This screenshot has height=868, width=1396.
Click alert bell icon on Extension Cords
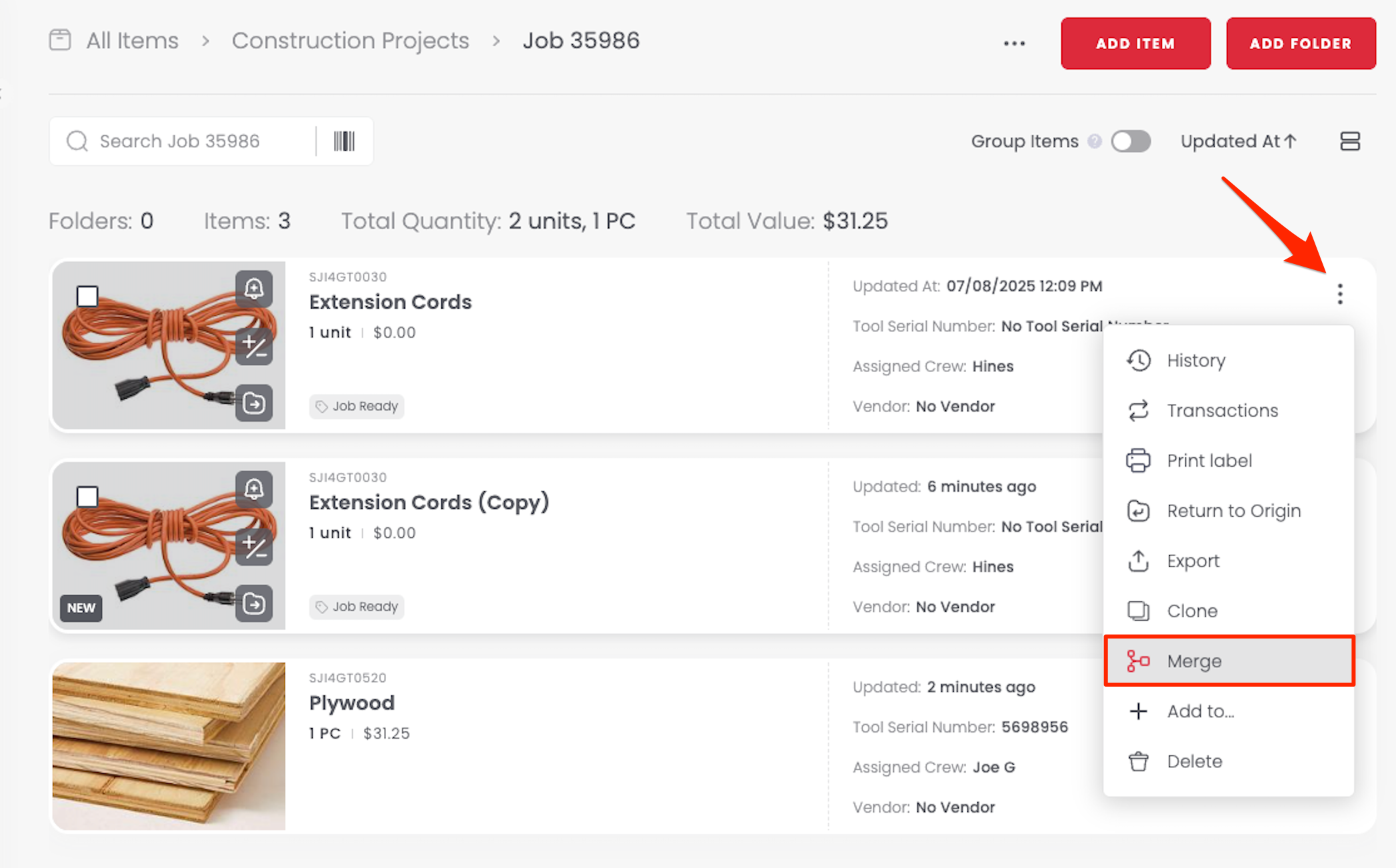pyautogui.click(x=254, y=289)
